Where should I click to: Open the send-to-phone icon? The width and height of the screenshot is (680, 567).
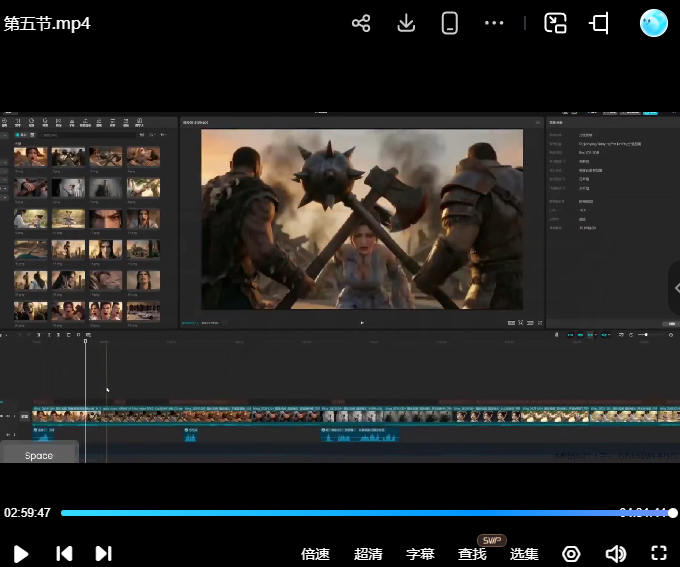[450, 23]
